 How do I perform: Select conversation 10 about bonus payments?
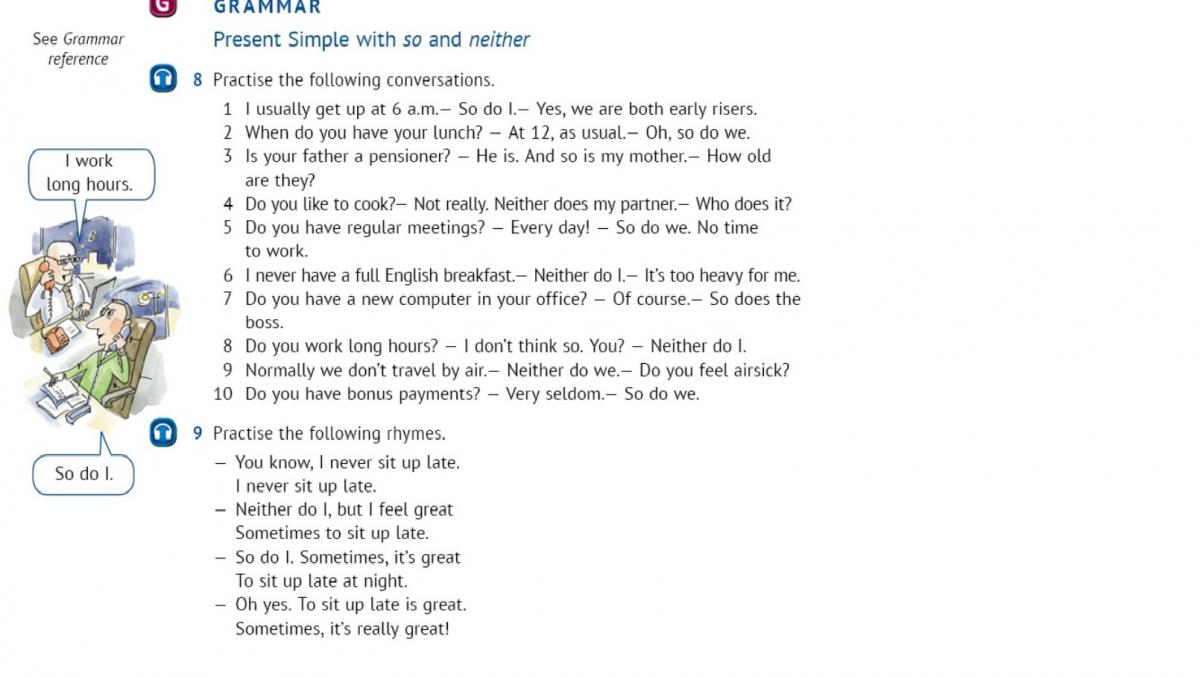click(x=472, y=394)
